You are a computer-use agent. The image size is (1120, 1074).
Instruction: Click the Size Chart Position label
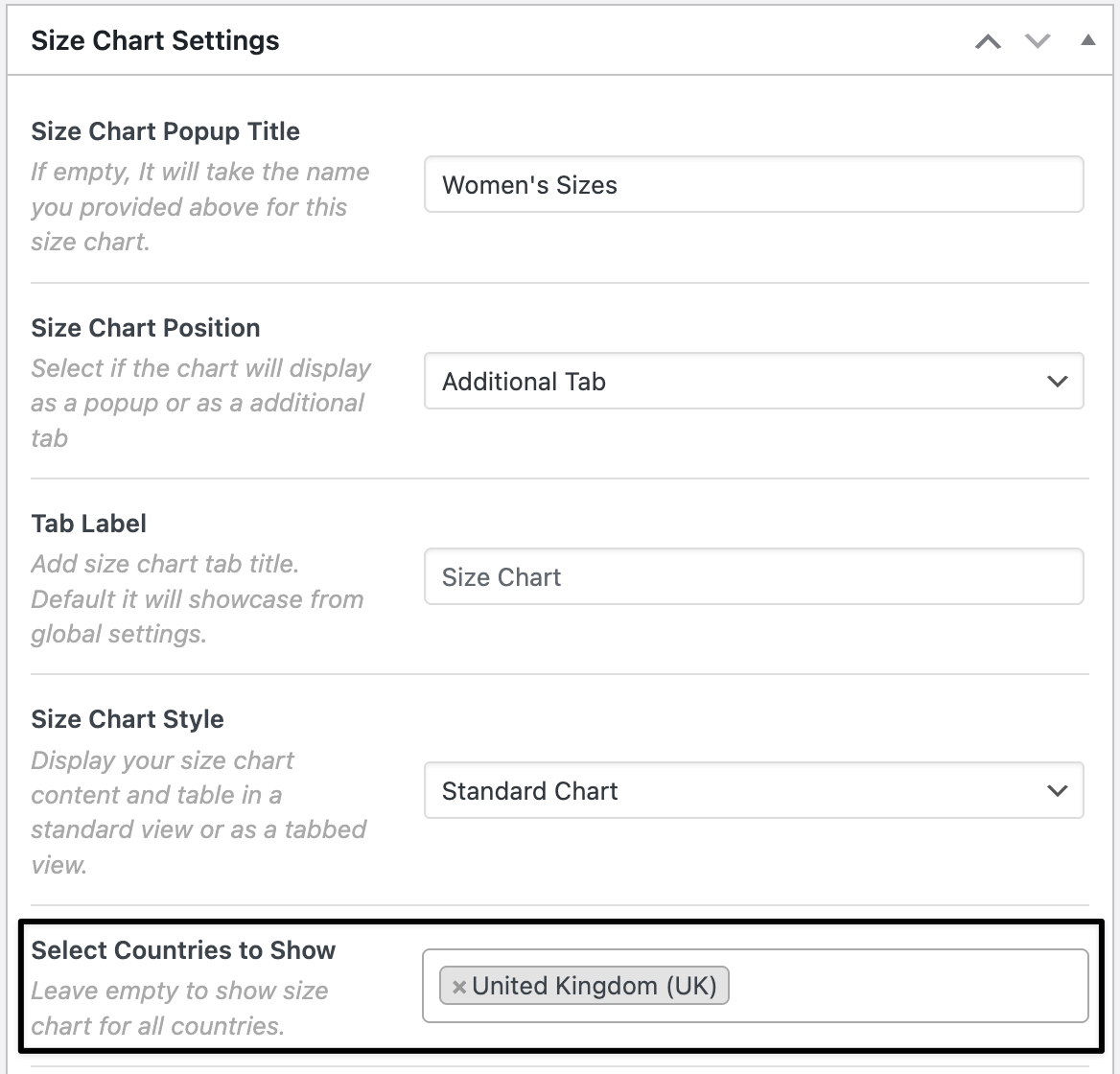[x=145, y=328]
